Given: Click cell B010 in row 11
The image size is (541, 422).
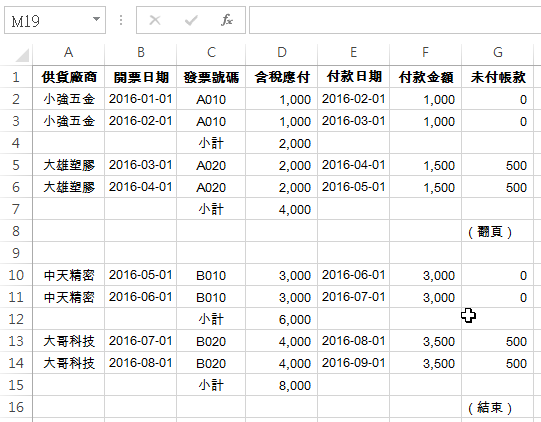Looking at the screenshot, I should [x=211, y=297].
